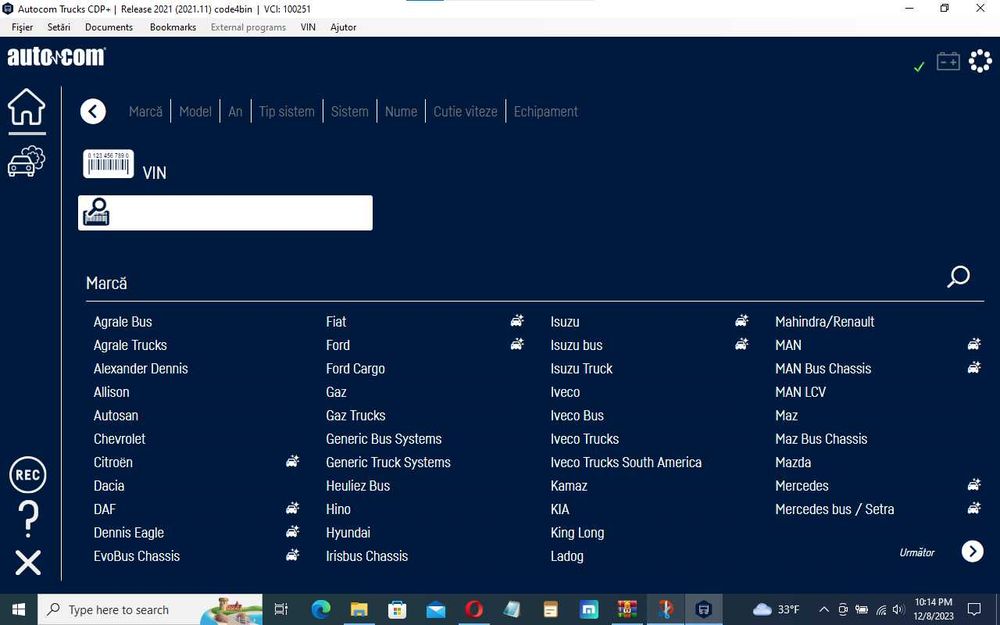The width and height of the screenshot is (1000, 625).
Task: Open the Documents menu
Action: 109,27
